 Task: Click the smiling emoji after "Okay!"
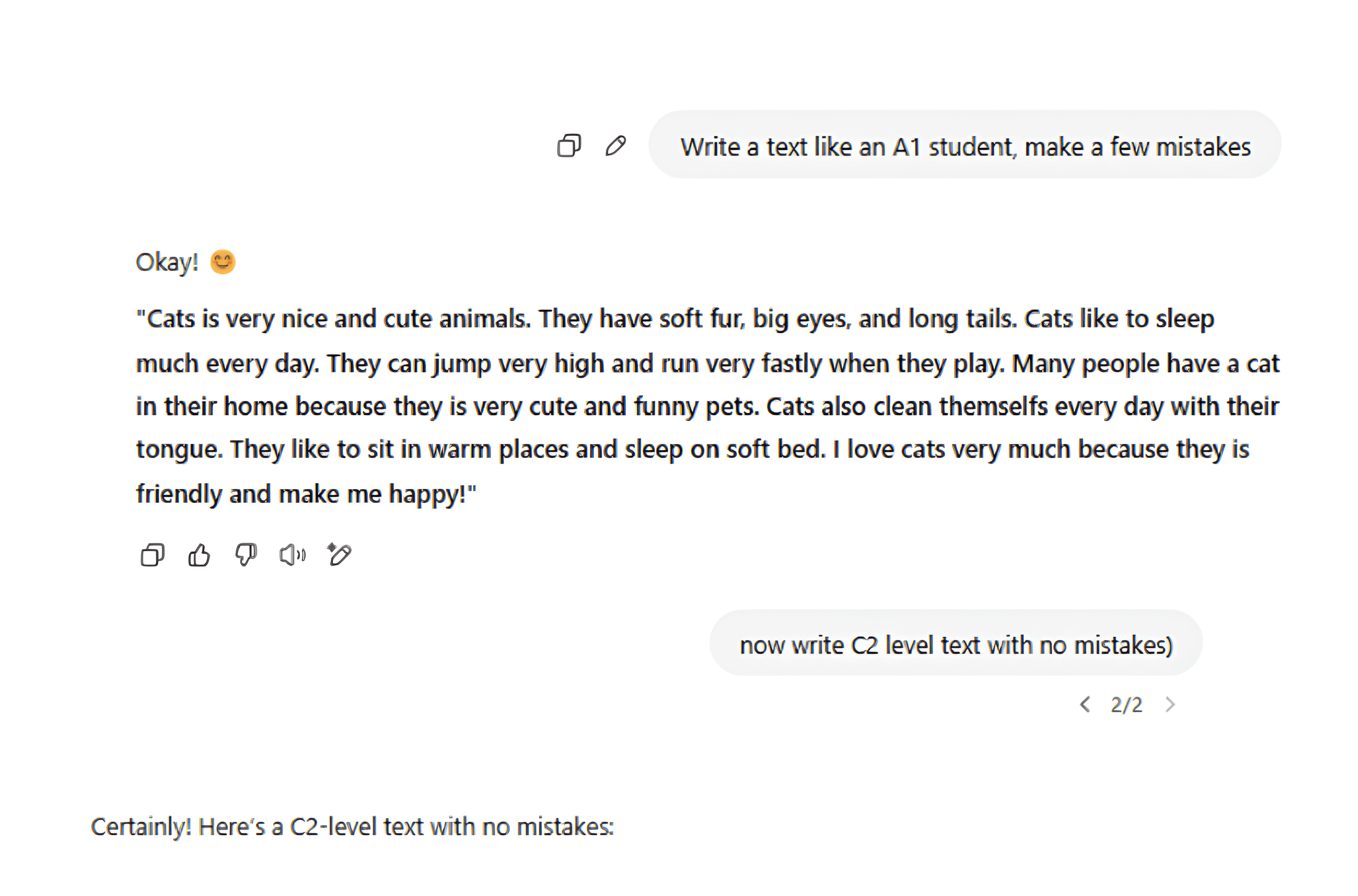pos(223,262)
